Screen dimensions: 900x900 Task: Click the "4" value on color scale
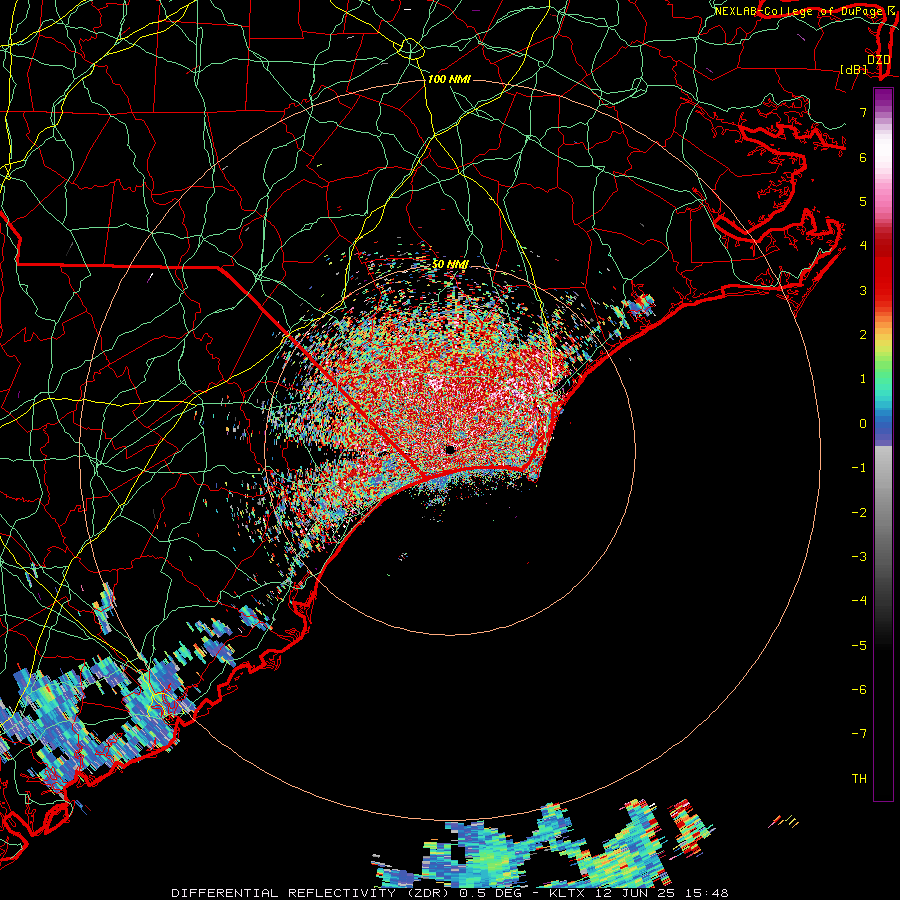pos(863,246)
